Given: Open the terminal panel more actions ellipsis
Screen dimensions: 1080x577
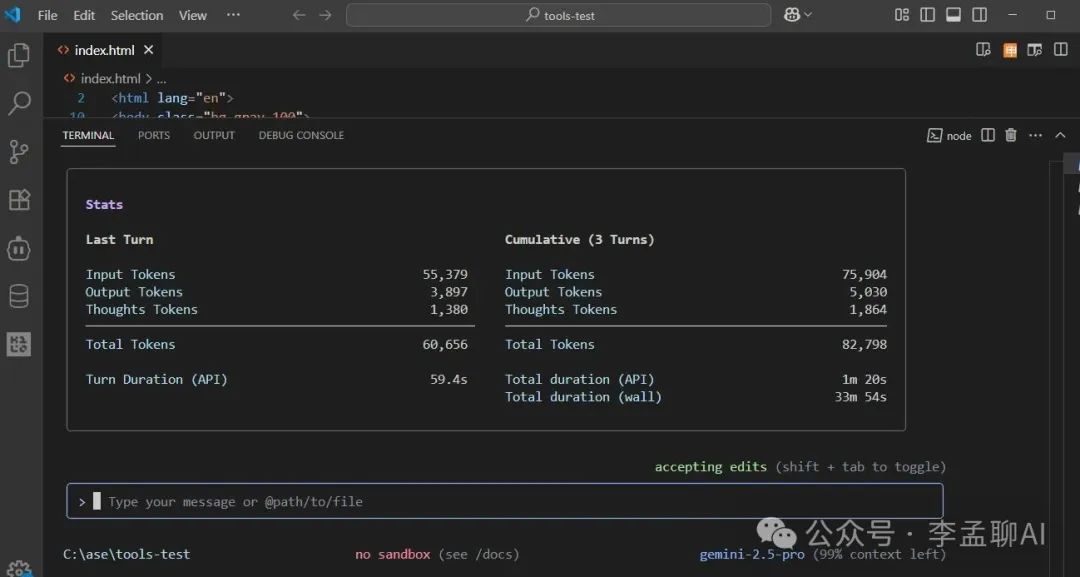Looking at the screenshot, I should [1035, 135].
